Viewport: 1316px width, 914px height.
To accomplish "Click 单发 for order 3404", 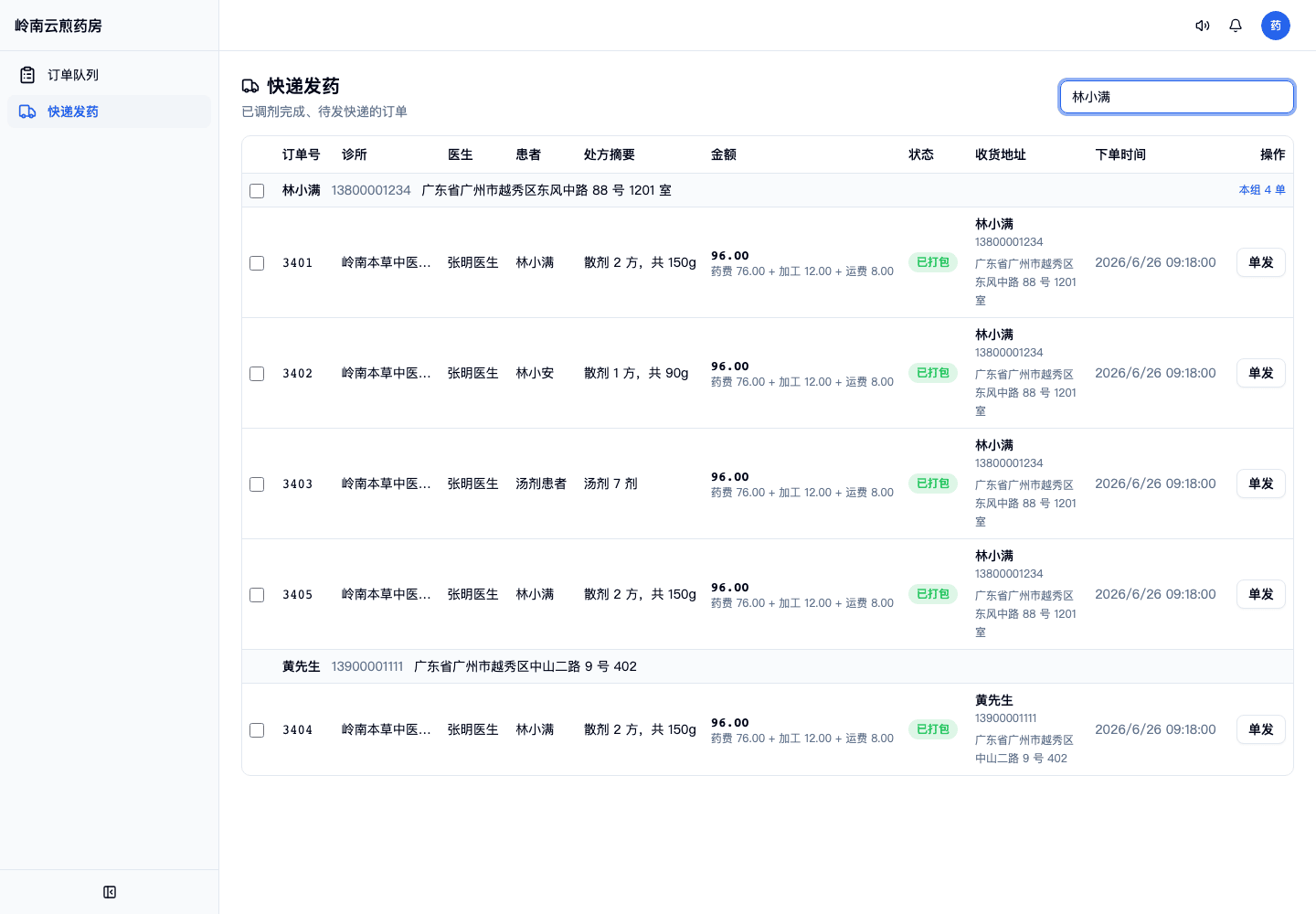I will pyautogui.click(x=1261, y=729).
